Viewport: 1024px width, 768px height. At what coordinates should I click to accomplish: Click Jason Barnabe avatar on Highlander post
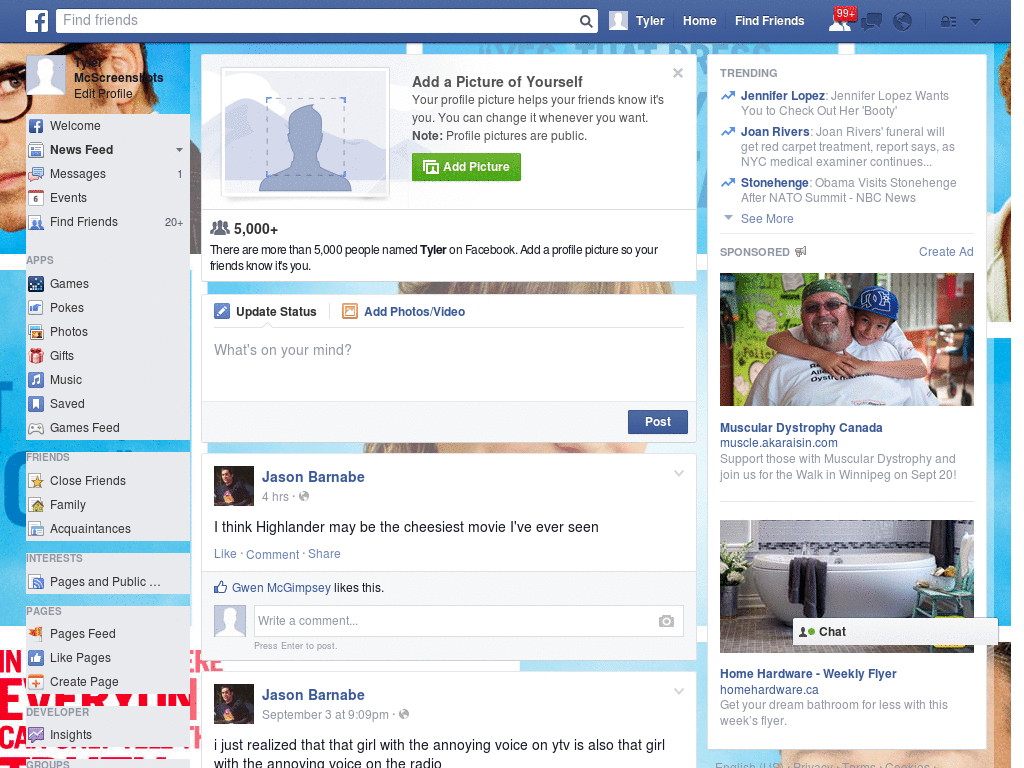(x=234, y=486)
